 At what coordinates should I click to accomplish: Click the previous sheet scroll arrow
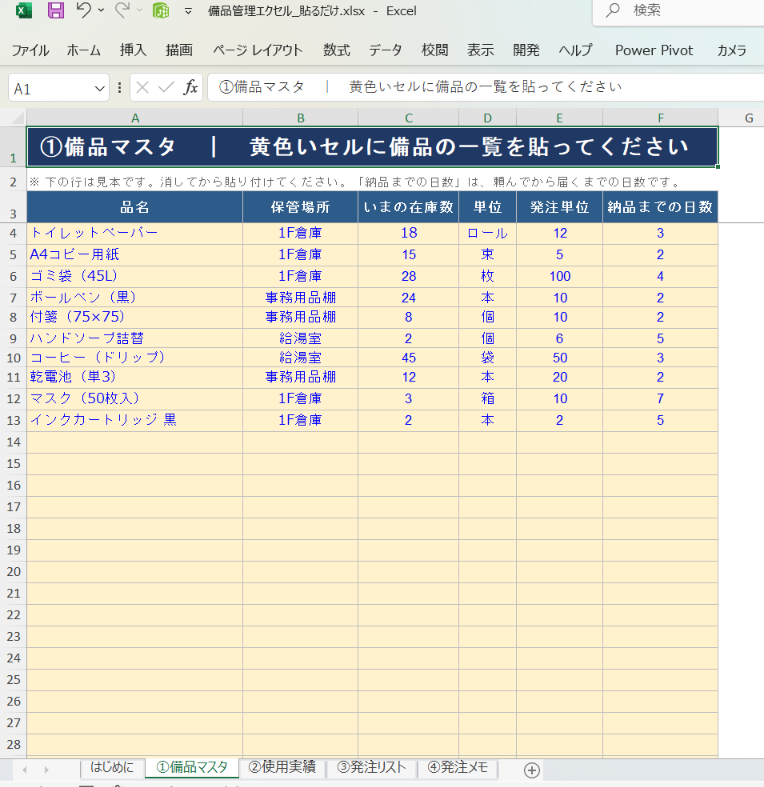click(x=25, y=769)
